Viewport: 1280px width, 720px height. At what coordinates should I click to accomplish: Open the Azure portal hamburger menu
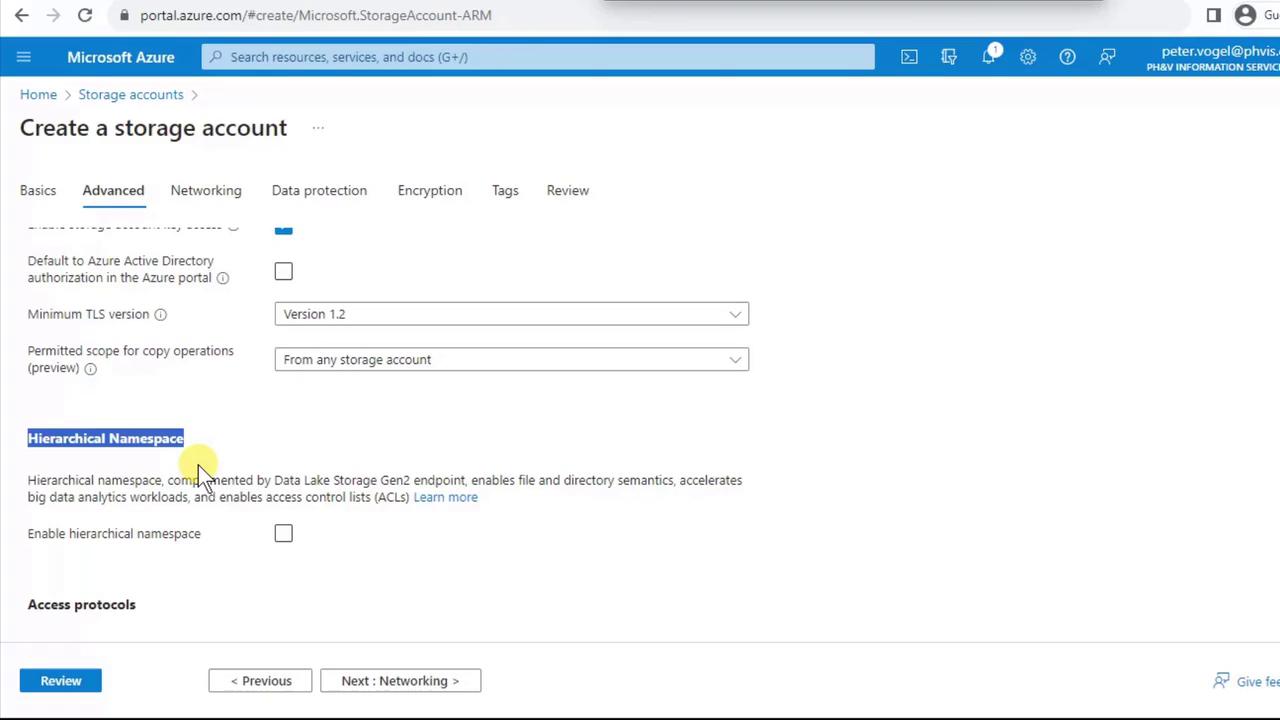[x=24, y=57]
